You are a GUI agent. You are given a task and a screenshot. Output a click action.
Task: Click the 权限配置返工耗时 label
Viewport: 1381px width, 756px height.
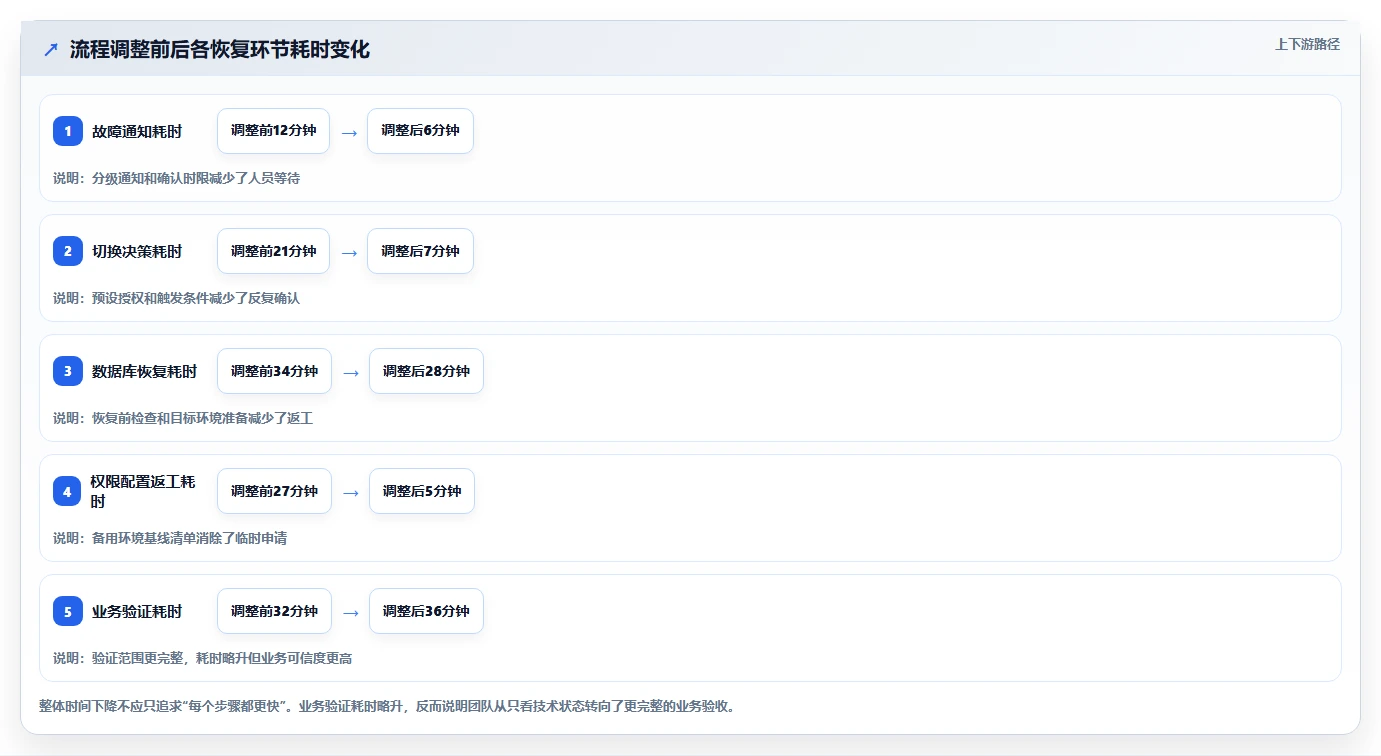(143, 491)
